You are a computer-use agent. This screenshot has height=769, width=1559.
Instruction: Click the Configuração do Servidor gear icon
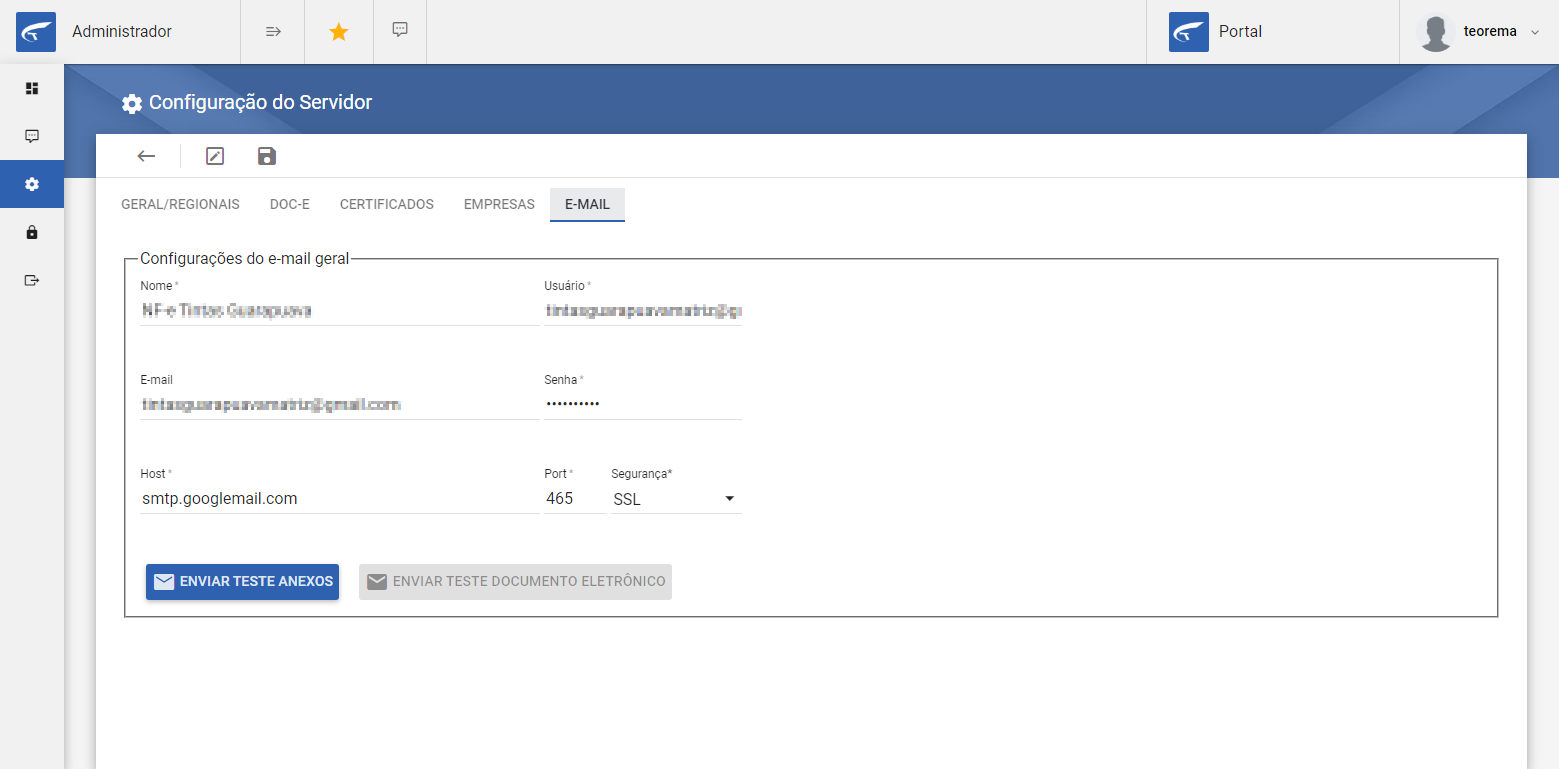point(132,103)
